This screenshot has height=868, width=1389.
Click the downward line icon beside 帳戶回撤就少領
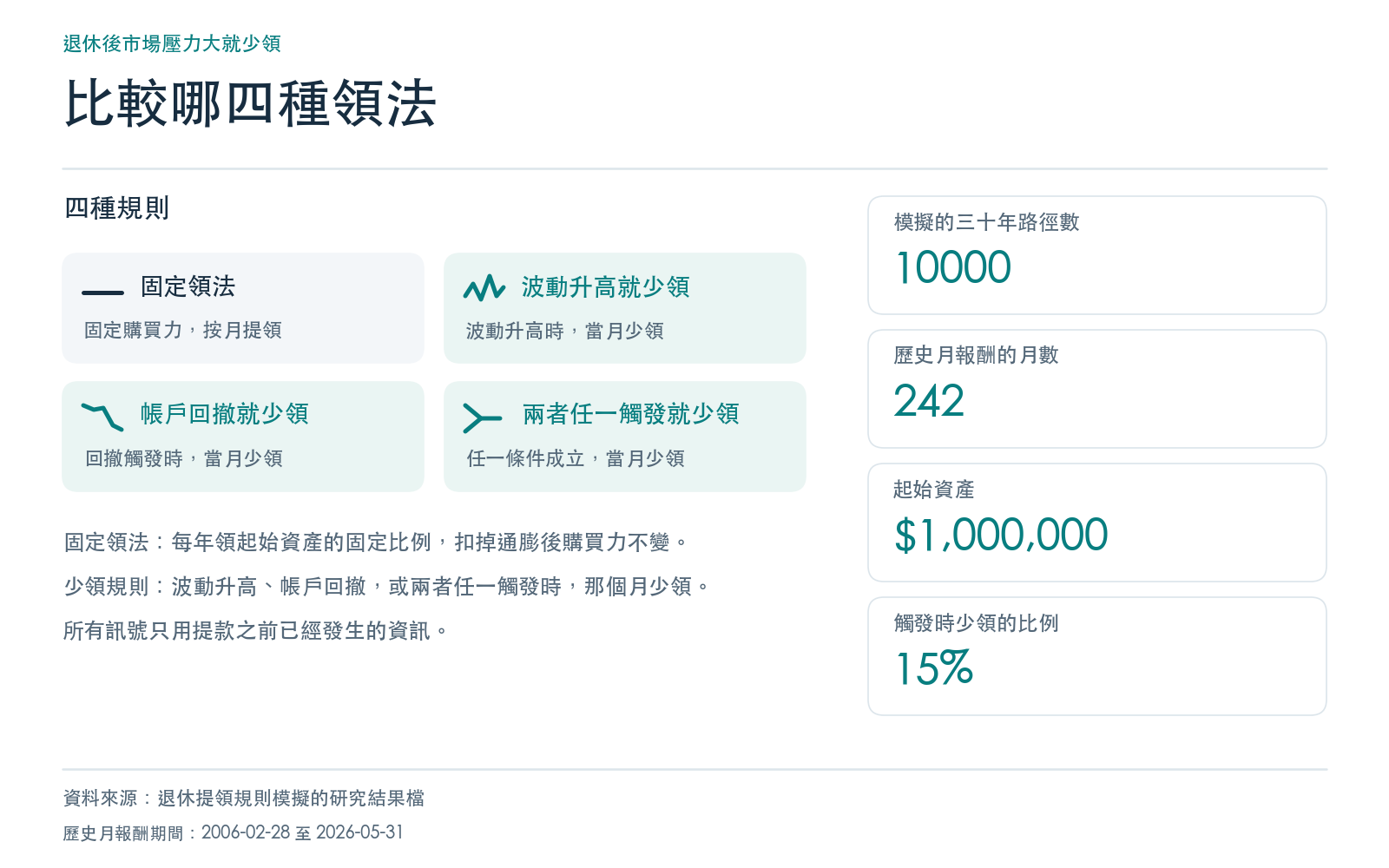coord(102,417)
